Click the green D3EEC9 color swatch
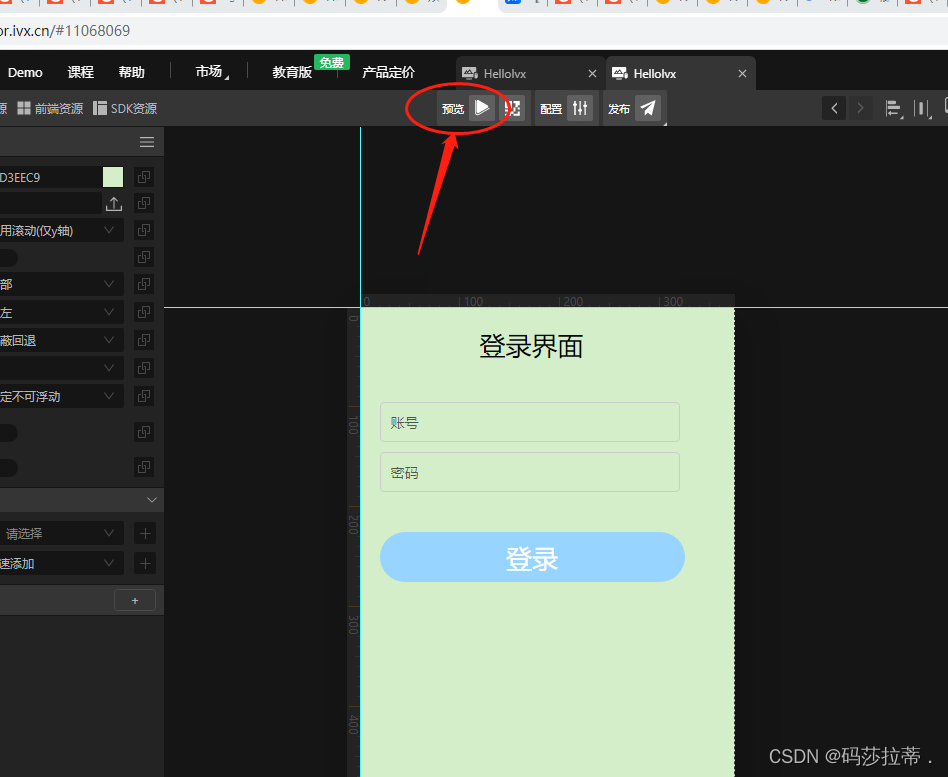 pyautogui.click(x=113, y=176)
